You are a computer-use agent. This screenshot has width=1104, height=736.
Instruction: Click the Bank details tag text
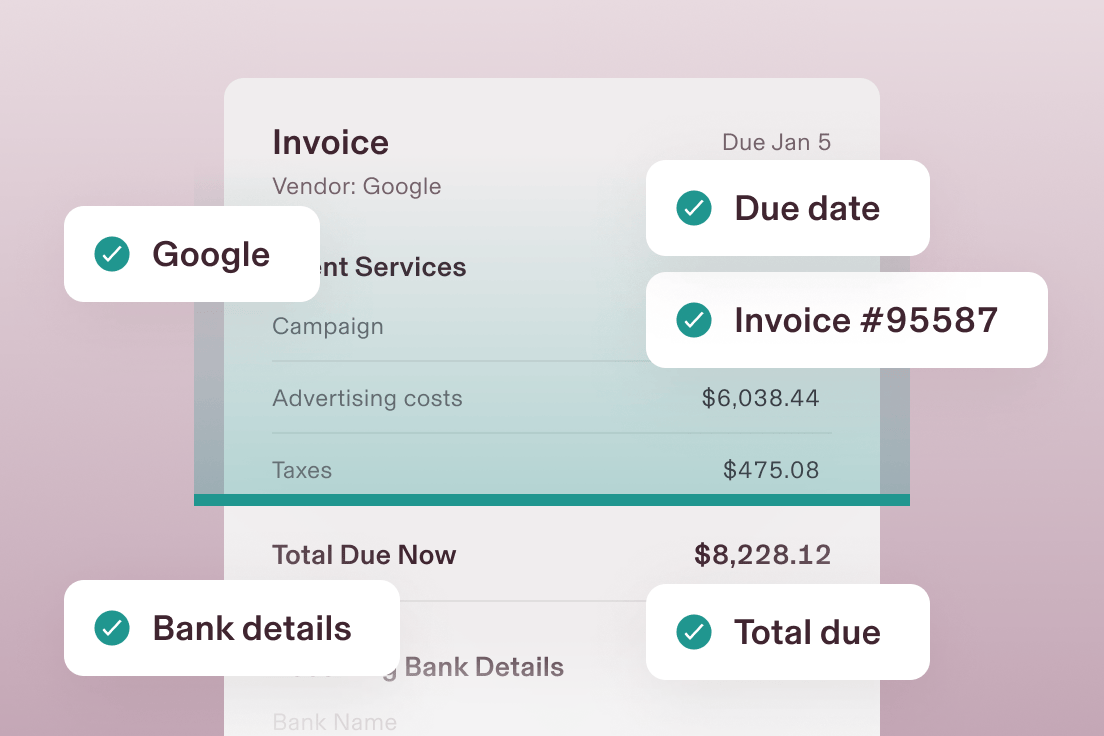[x=252, y=628]
